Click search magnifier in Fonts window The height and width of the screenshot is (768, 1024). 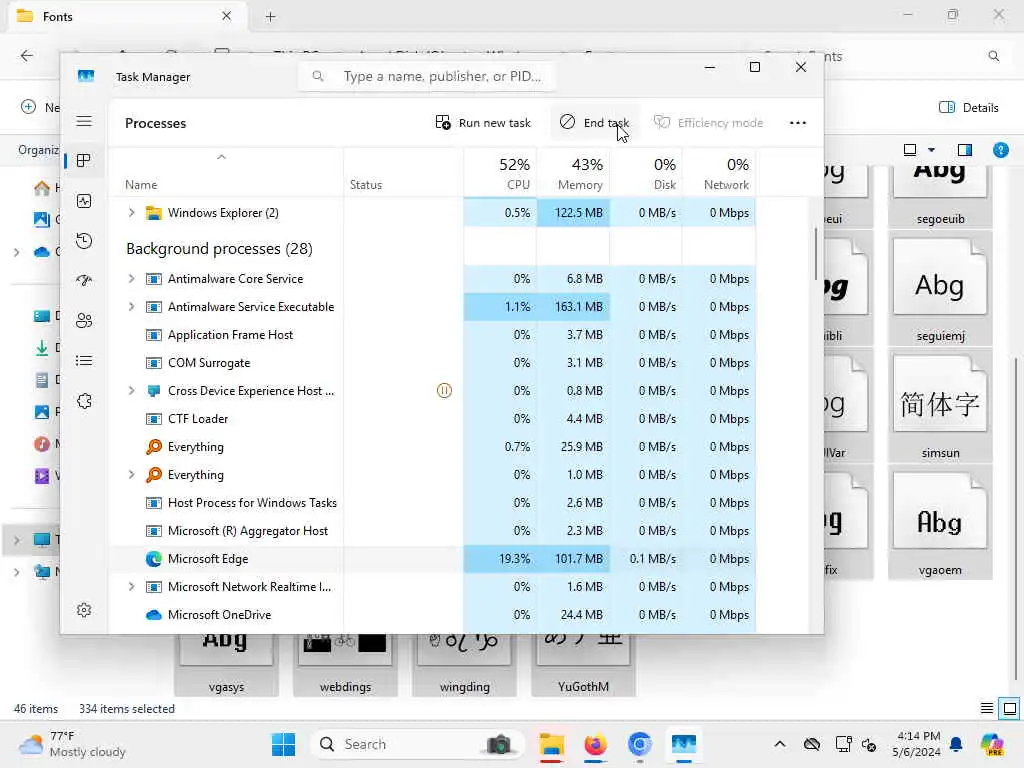click(x=993, y=56)
